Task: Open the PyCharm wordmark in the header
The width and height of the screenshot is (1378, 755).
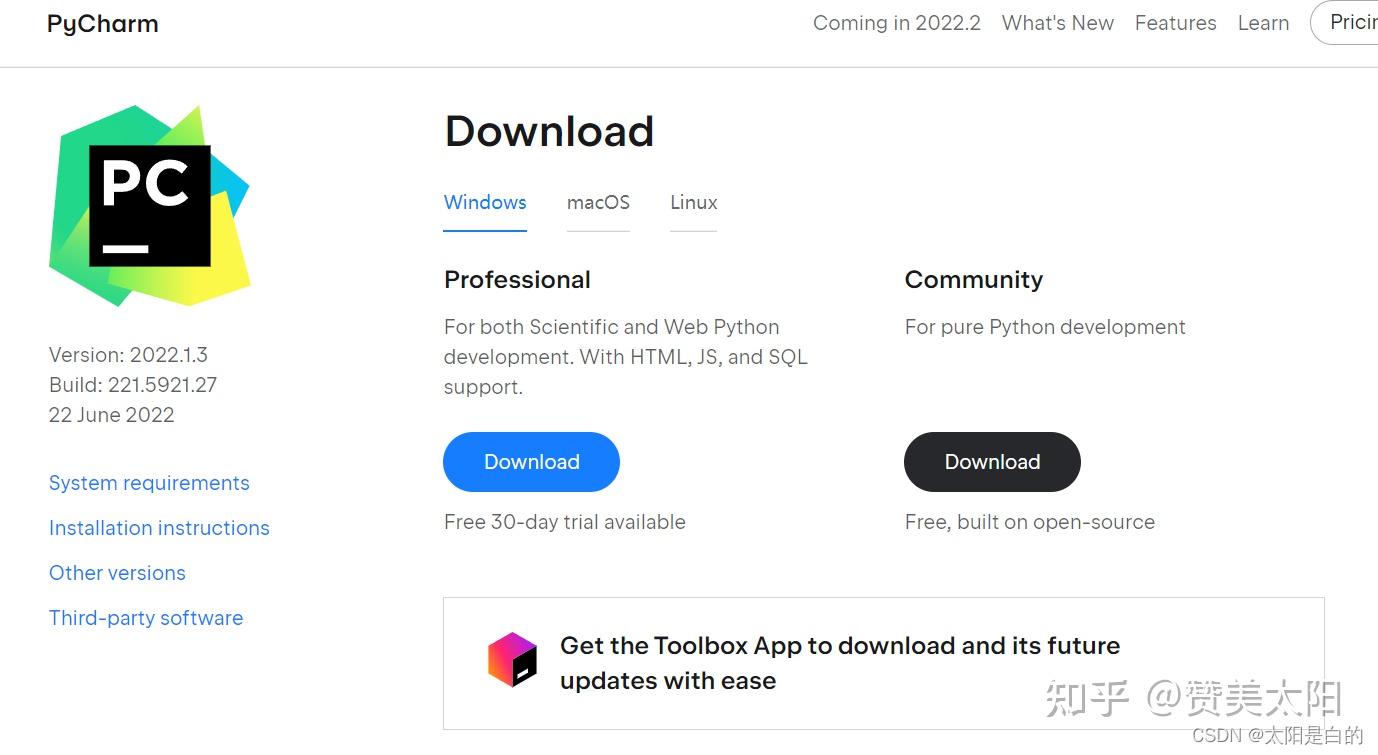Action: click(x=102, y=24)
